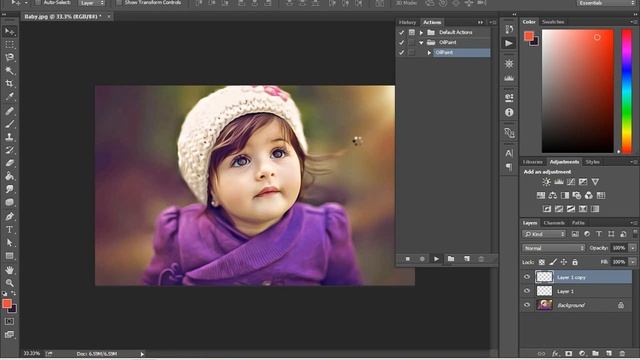Switch to the Swatches tab
Viewport: 640px width, 360px height.
pos(553,22)
